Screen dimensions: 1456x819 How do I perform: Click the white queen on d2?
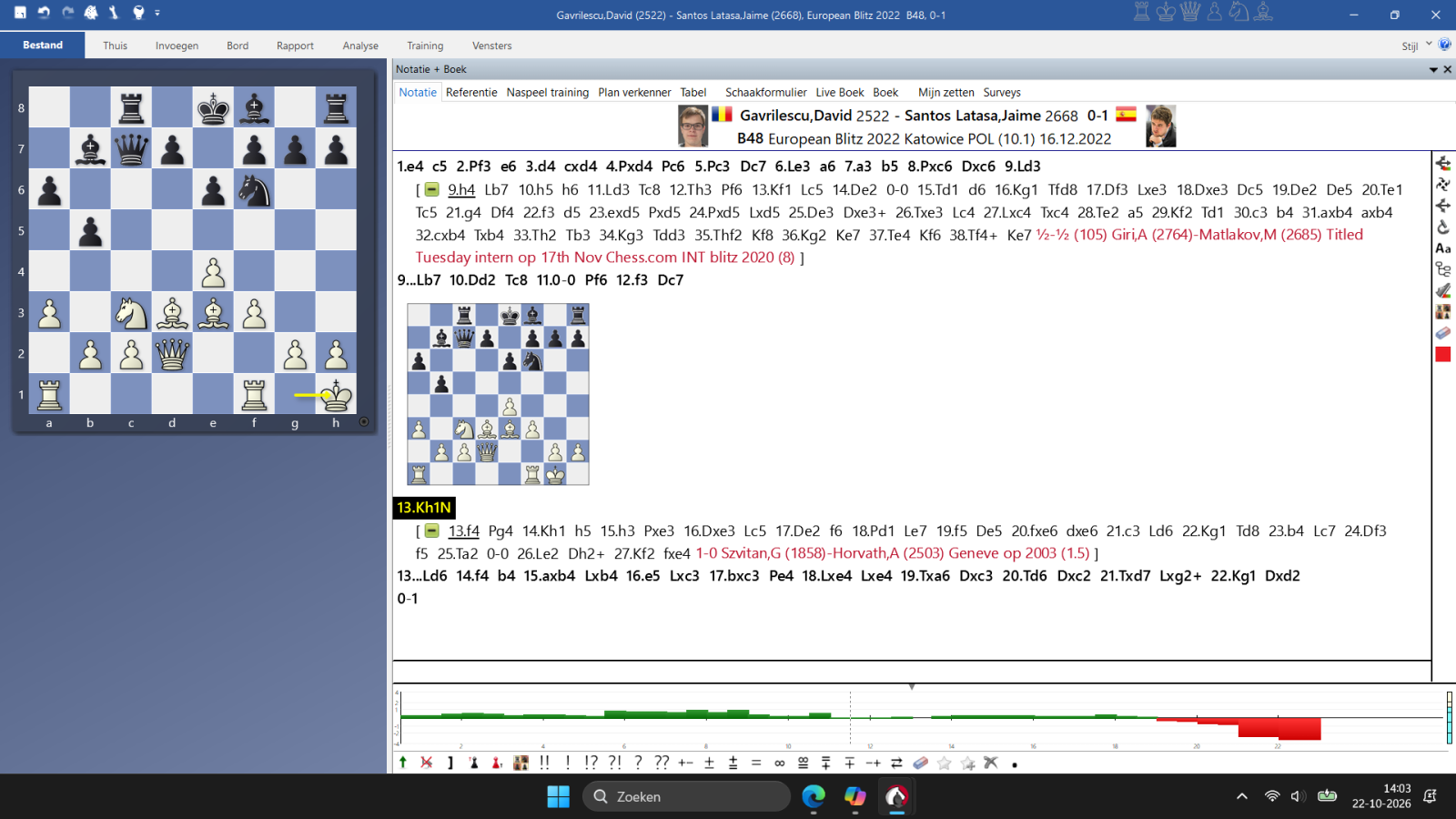coord(172,353)
